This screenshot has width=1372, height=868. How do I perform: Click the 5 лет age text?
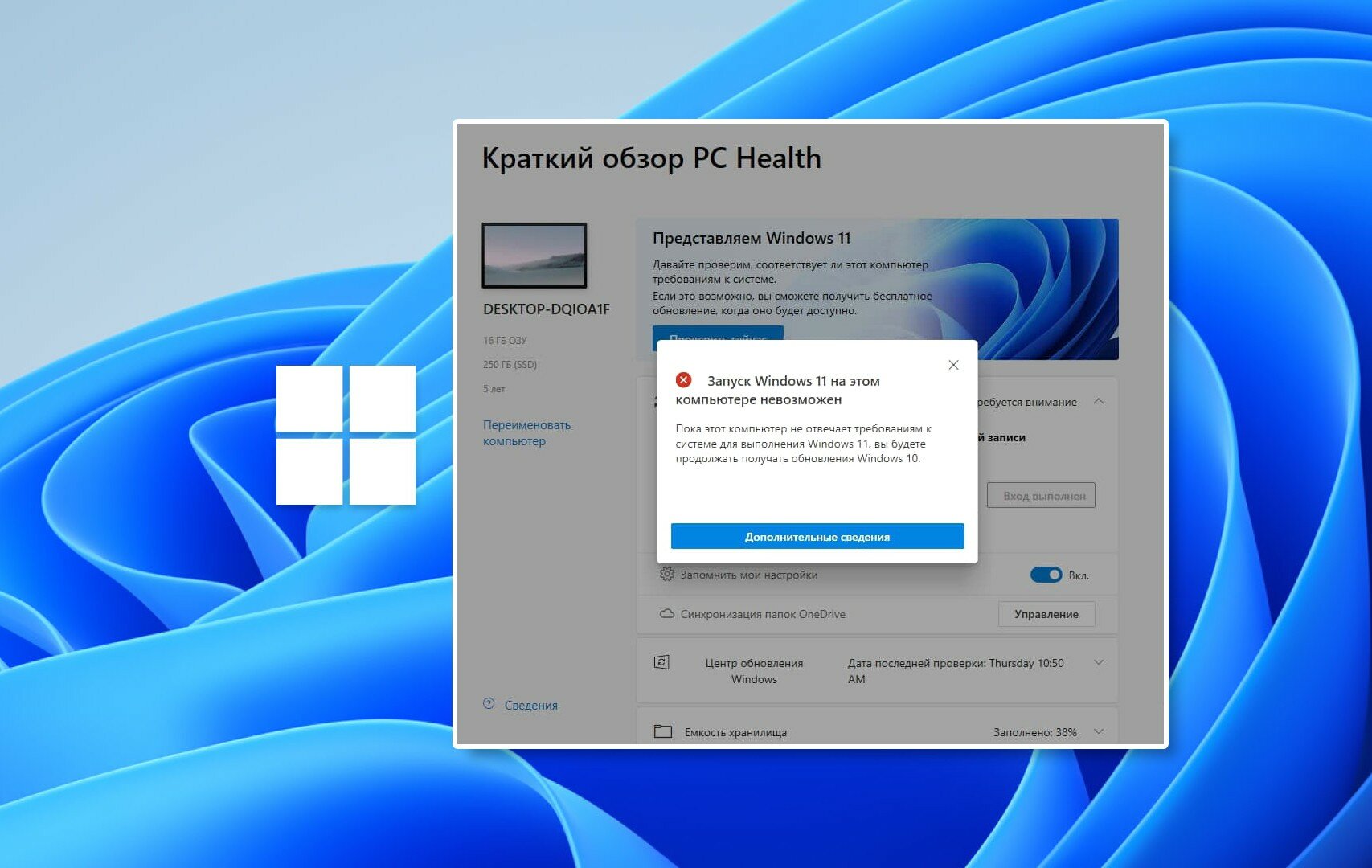pyautogui.click(x=494, y=389)
